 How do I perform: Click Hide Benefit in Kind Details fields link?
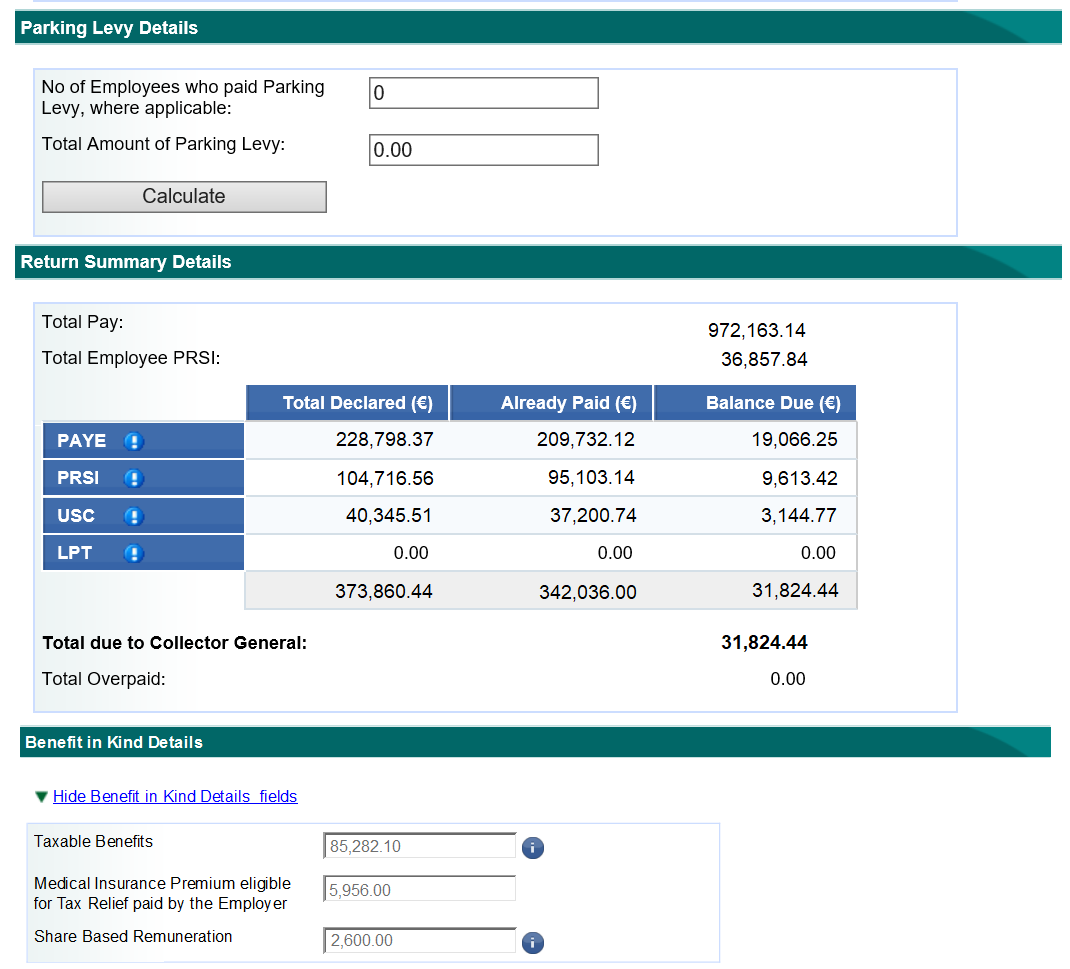pos(175,797)
